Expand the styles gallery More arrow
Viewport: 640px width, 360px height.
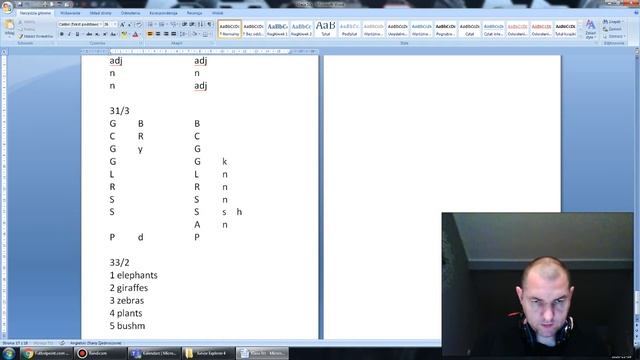click(x=580, y=36)
